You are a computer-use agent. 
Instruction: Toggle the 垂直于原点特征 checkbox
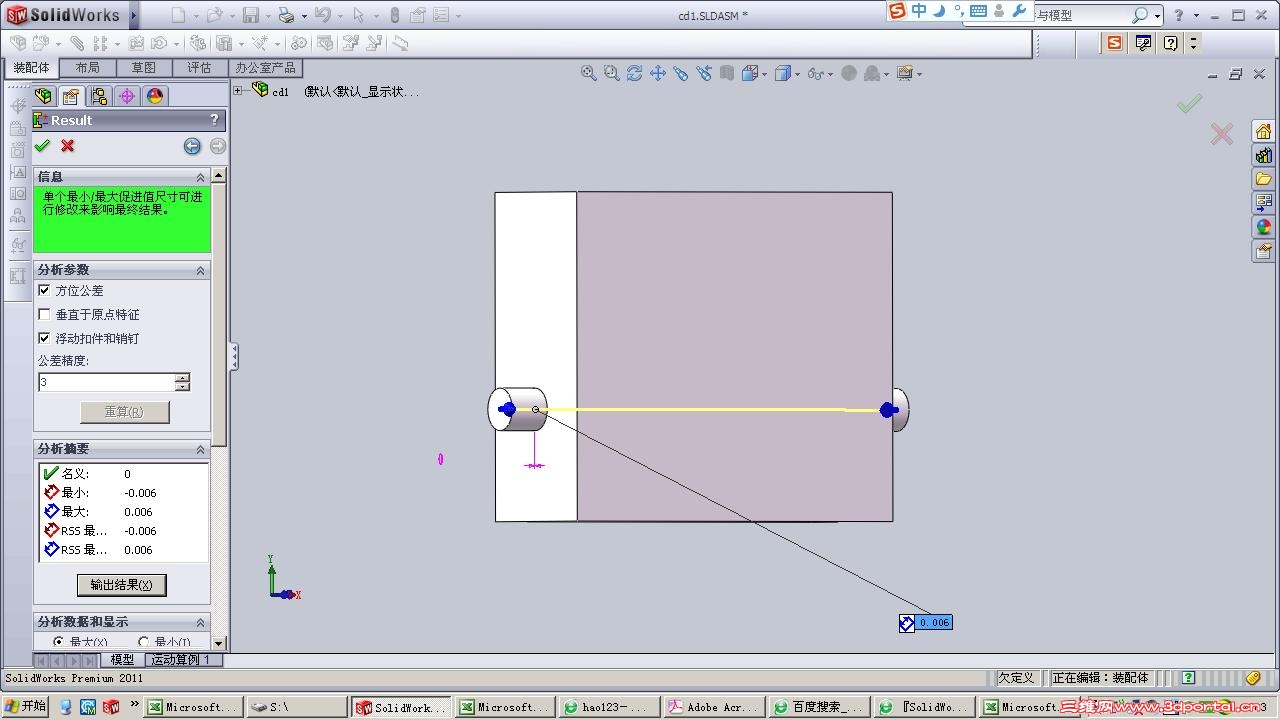click(44, 314)
